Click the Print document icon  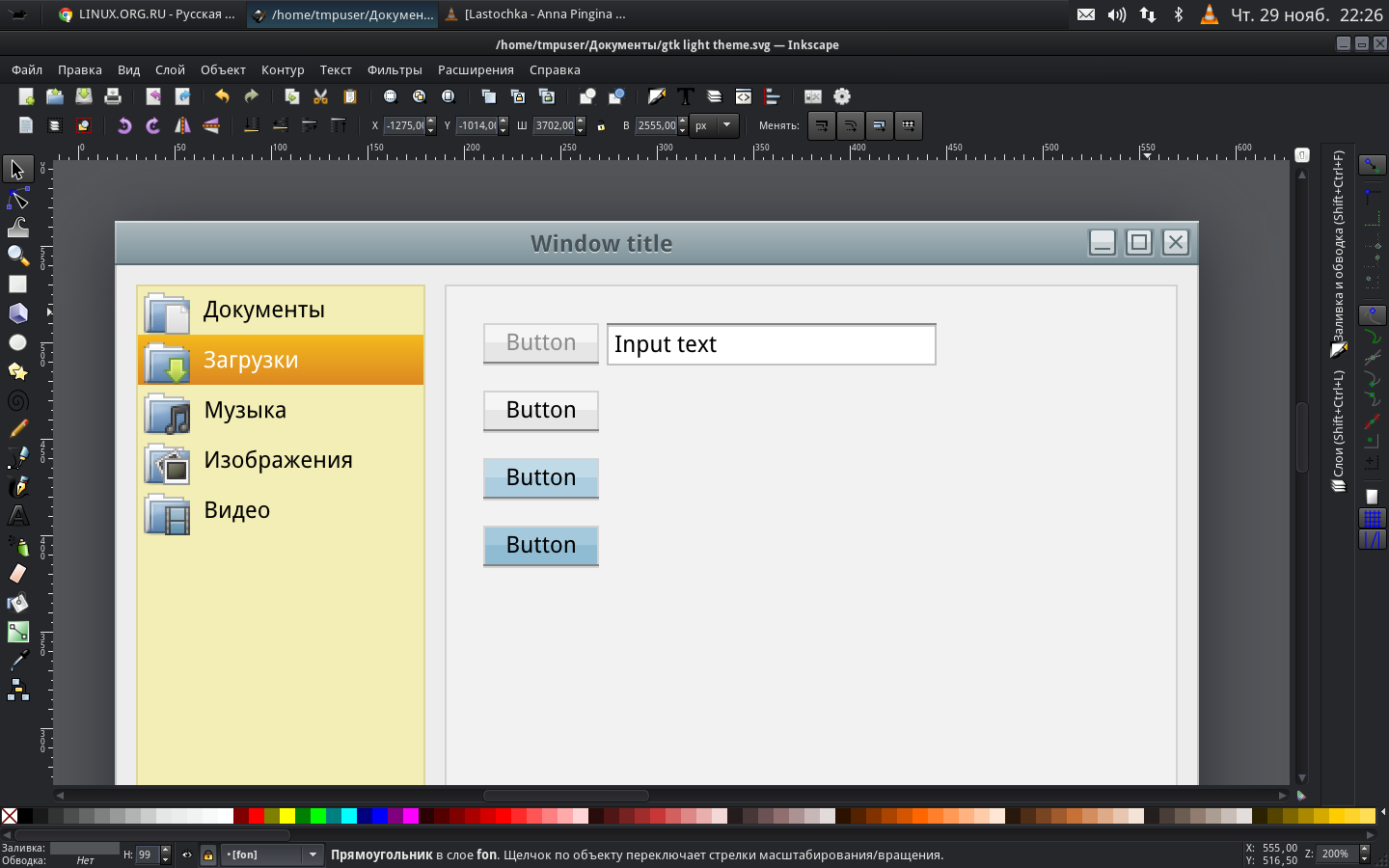[x=113, y=96]
